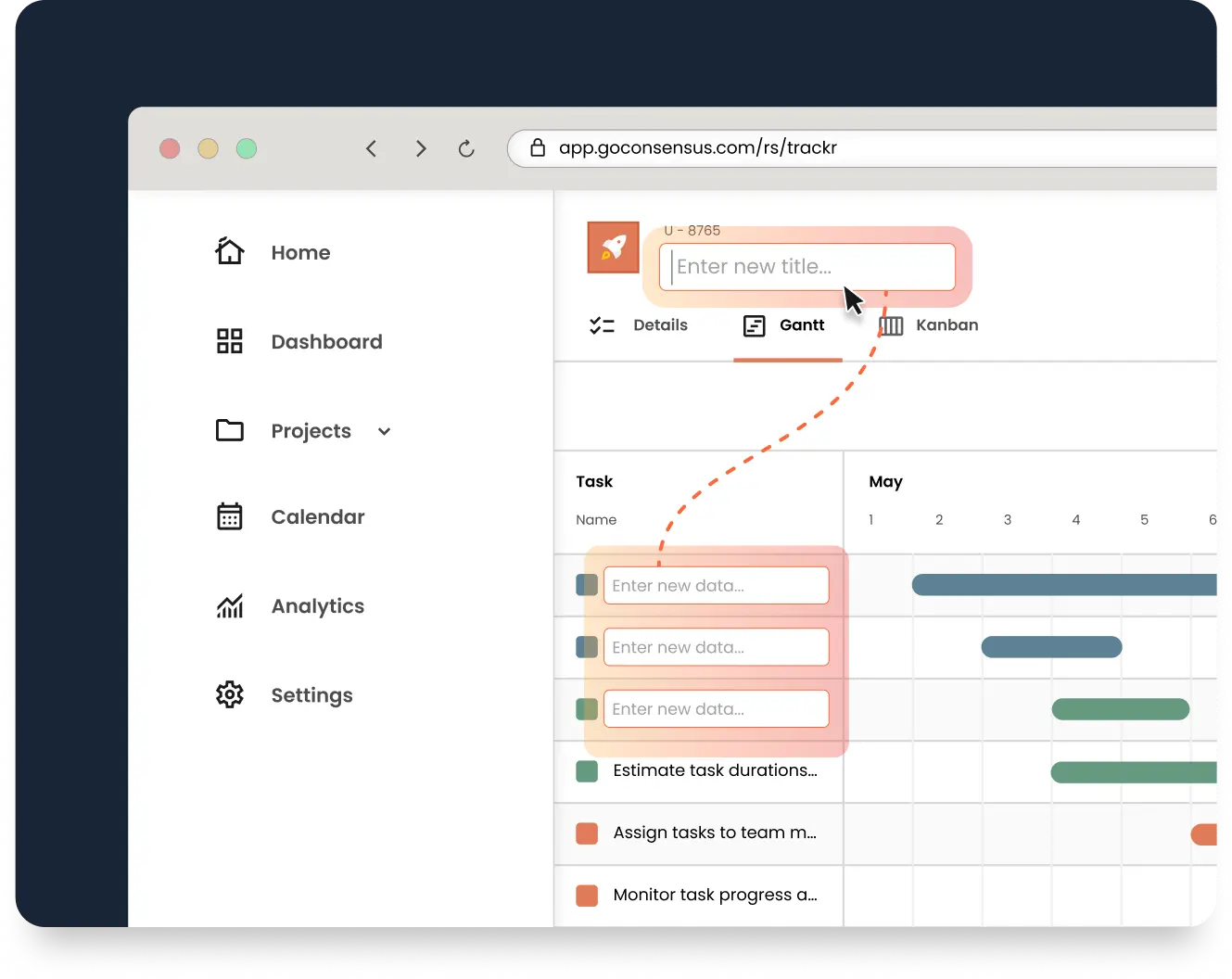This screenshot has height=979, width=1232.
Task: Click day 3 in the timeline header
Action: click(1008, 520)
